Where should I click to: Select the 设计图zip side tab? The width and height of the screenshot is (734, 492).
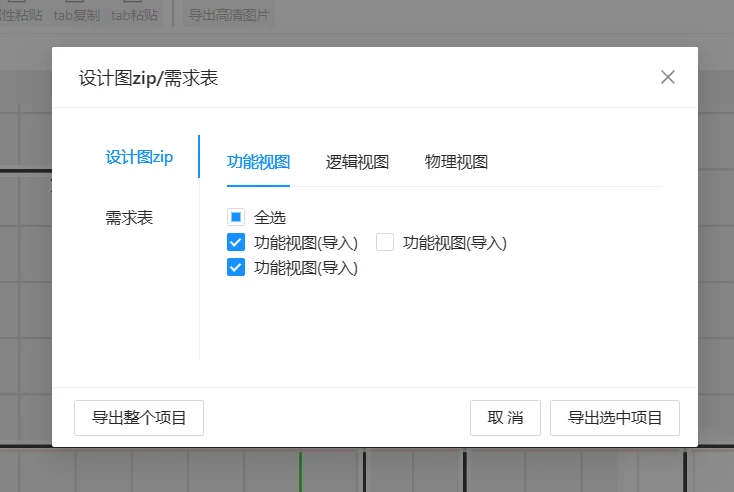(139, 157)
